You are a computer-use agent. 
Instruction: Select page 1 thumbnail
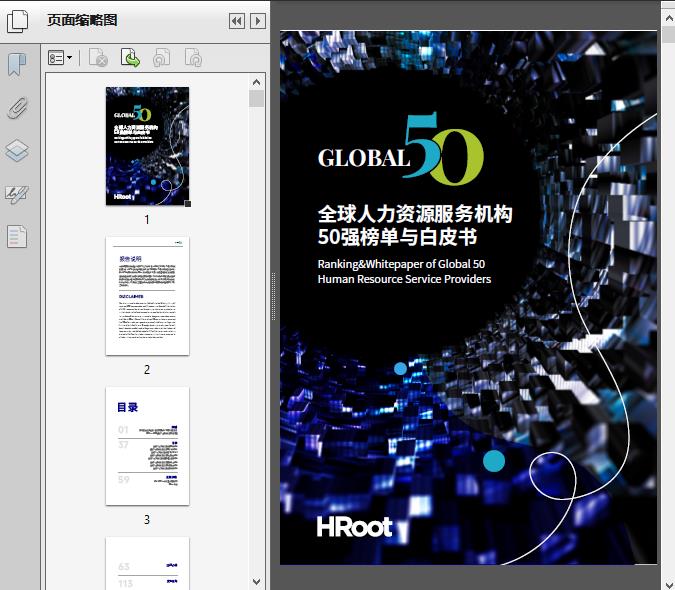pyautogui.click(x=148, y=146)
